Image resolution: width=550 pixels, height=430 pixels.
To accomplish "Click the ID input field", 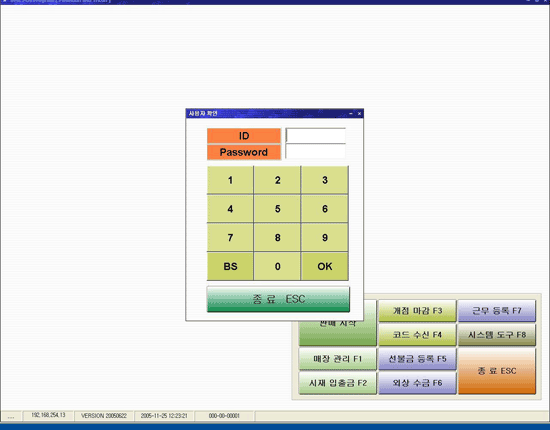I will (x=315, y=136).
